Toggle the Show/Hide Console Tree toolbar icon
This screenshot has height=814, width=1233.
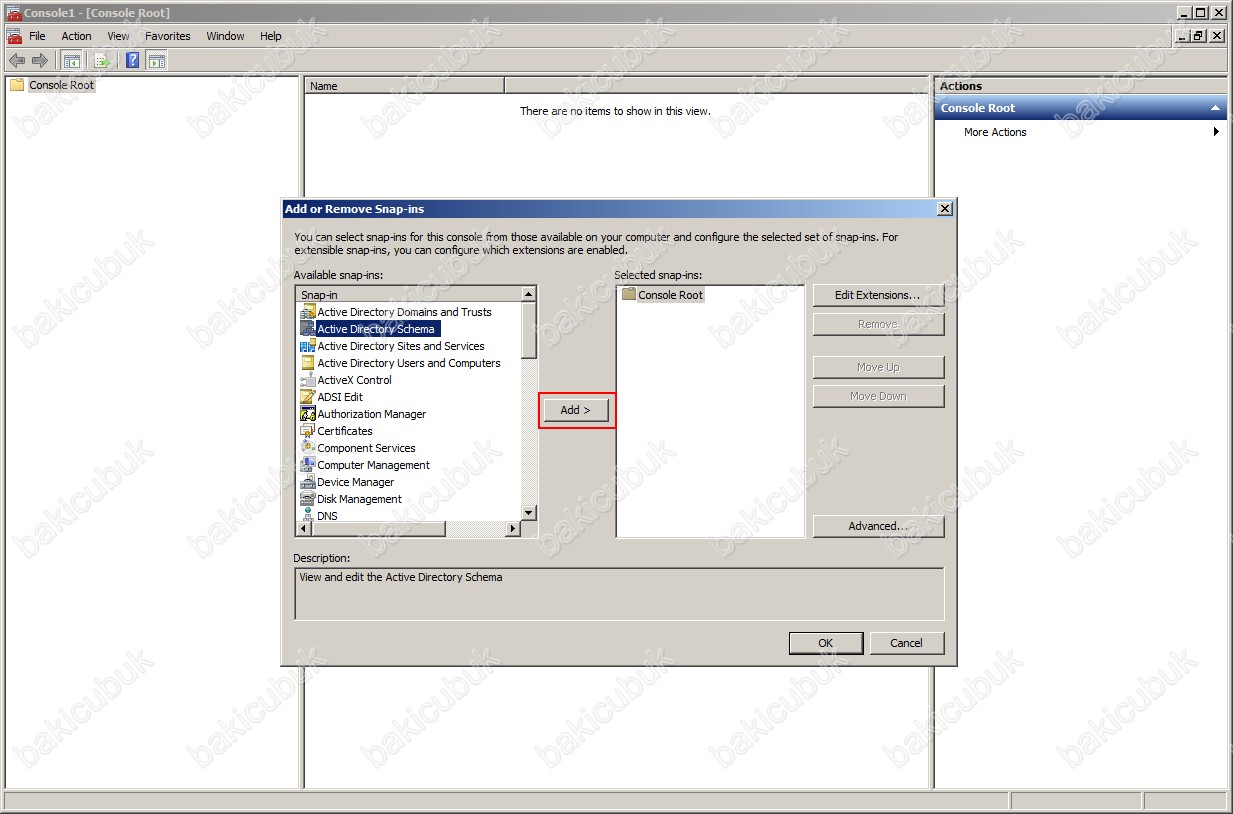[x=72, y=60]
